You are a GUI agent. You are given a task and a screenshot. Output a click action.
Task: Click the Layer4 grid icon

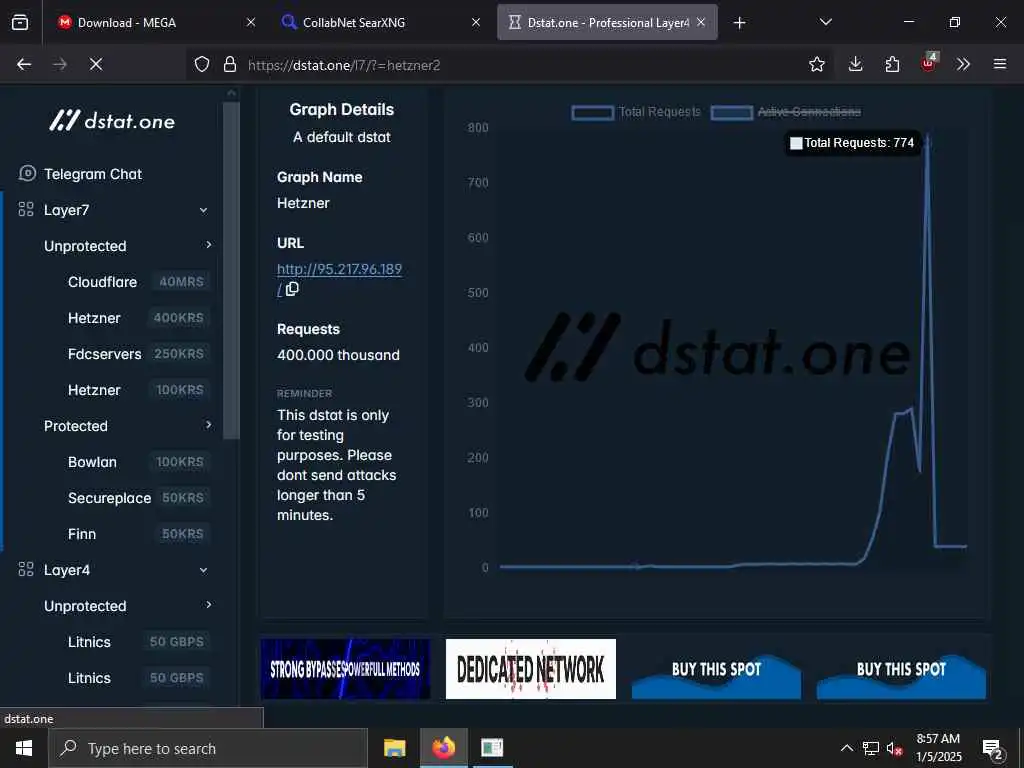click(x=26, y=569)
